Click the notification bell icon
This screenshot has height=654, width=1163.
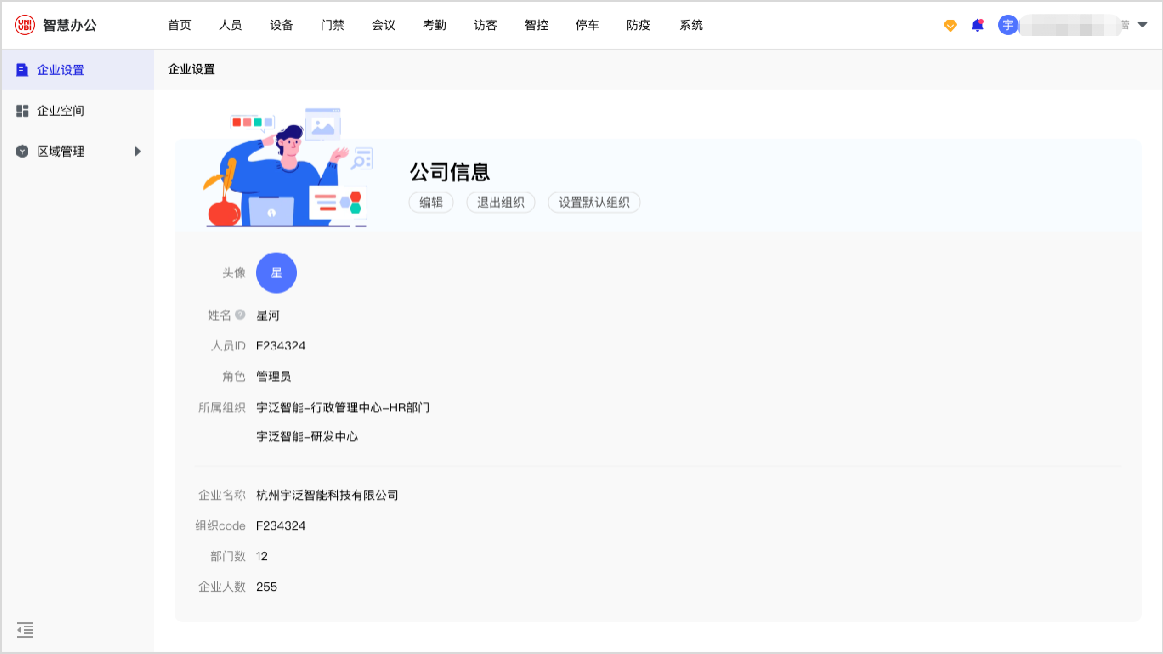tap(977, 25)
